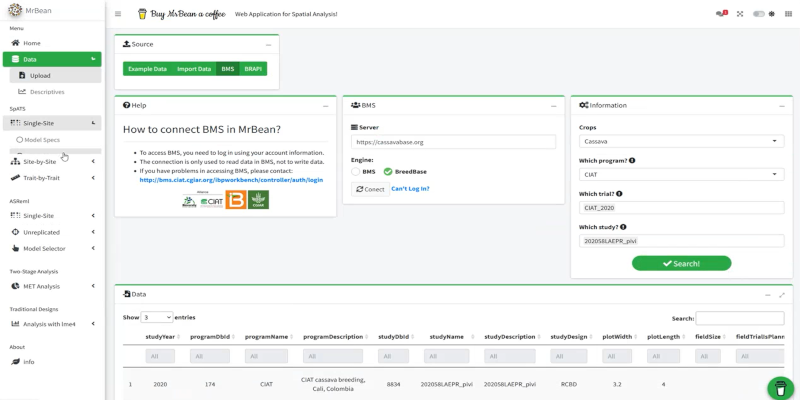Open the Which program dropdown
The image size is (800, 400).
682,174
